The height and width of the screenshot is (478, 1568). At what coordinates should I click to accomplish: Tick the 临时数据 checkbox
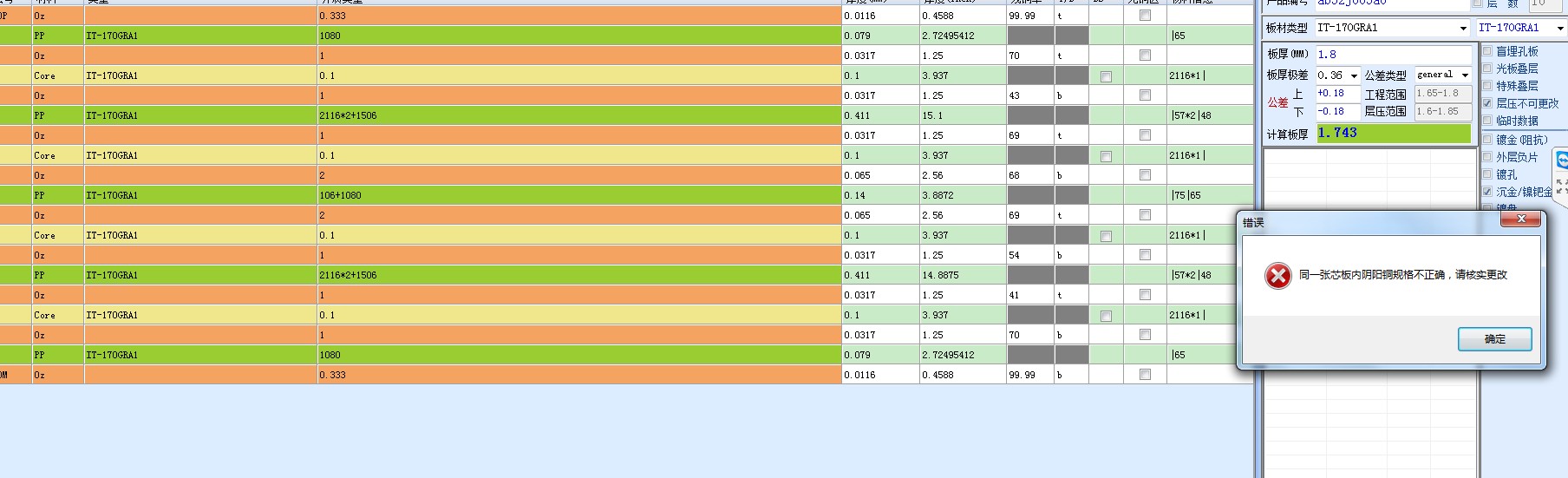click(1487, 121)
